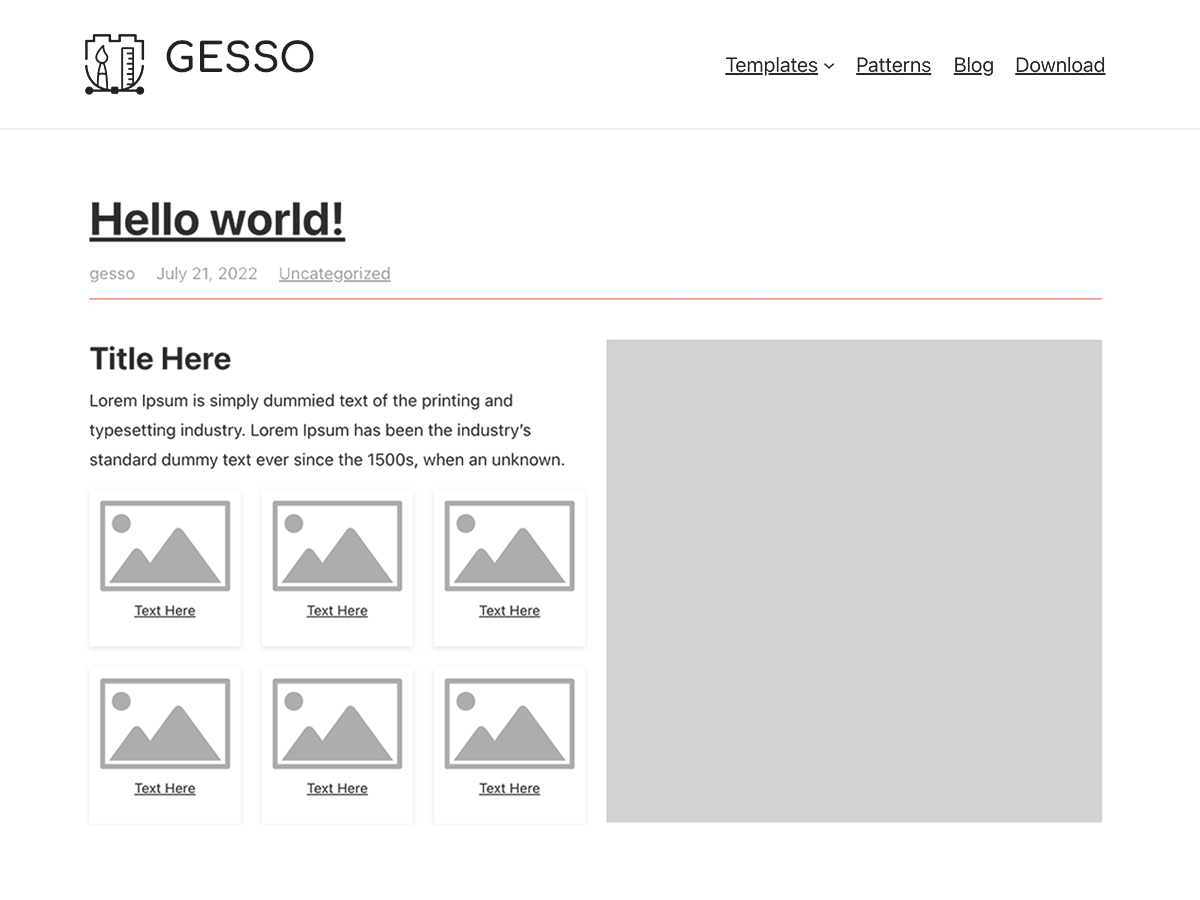The height and width of the screenshot is (900, 1200).
Task: Click the GESSO paint-and-ruler logo icon
Action: tap(114, 63)
